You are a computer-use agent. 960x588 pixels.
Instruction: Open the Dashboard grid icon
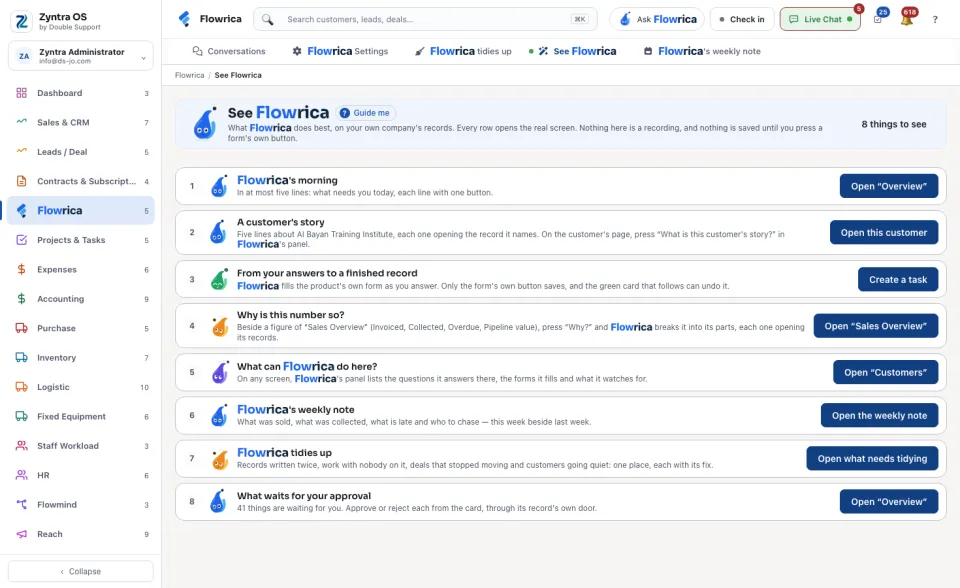[x=21, y=93]
